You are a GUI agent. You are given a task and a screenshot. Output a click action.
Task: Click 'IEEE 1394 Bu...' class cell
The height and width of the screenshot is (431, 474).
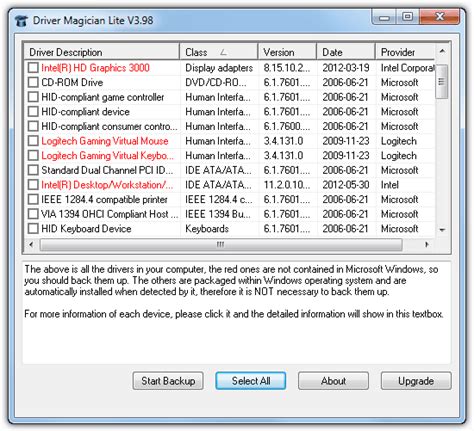coord(218,214)
